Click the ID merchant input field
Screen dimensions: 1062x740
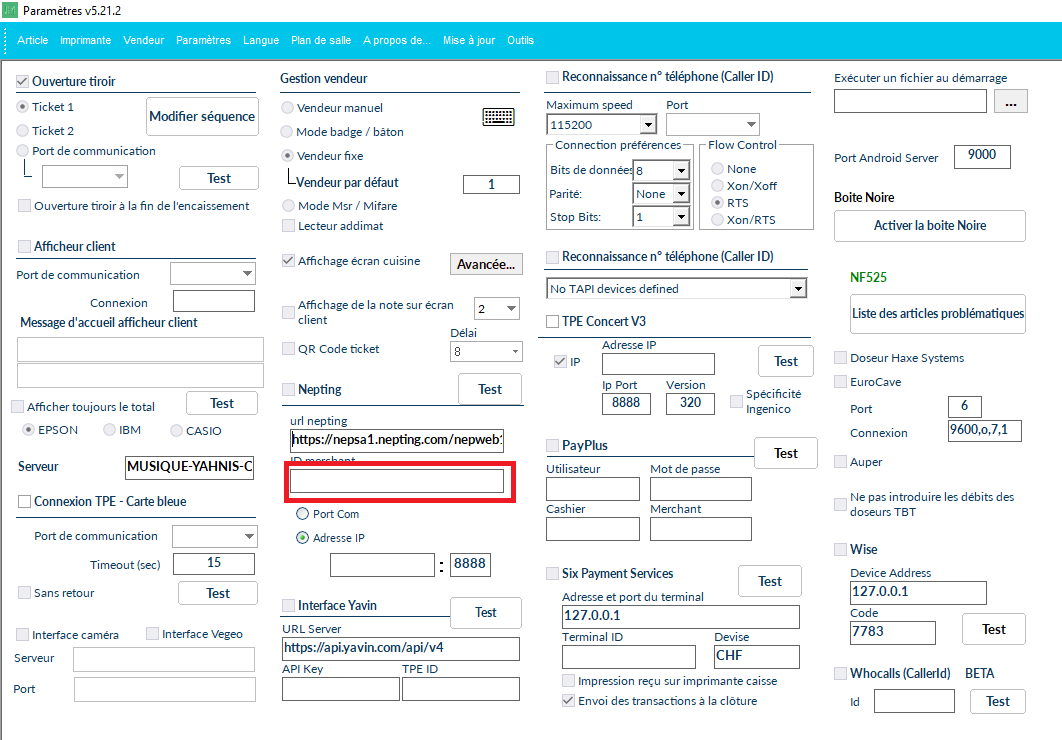coord(397,482)
